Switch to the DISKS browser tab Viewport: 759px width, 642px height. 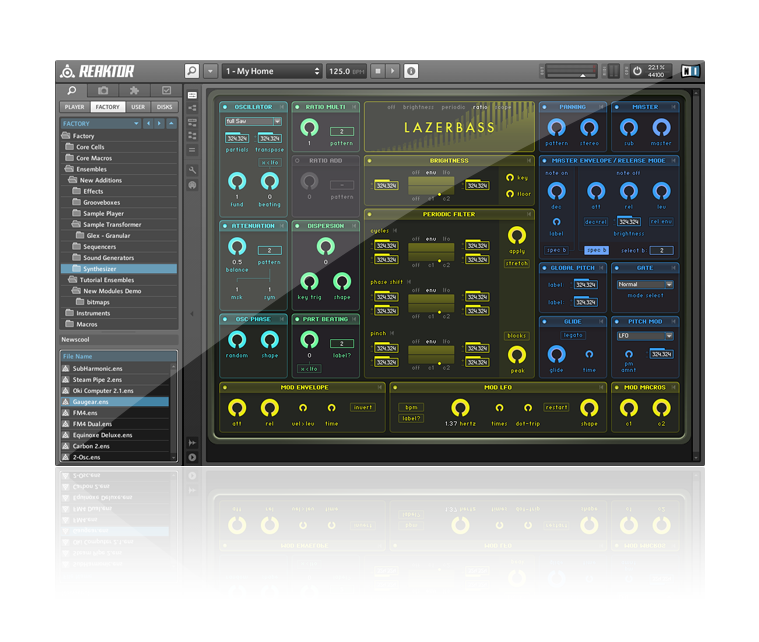click(164, 106)
